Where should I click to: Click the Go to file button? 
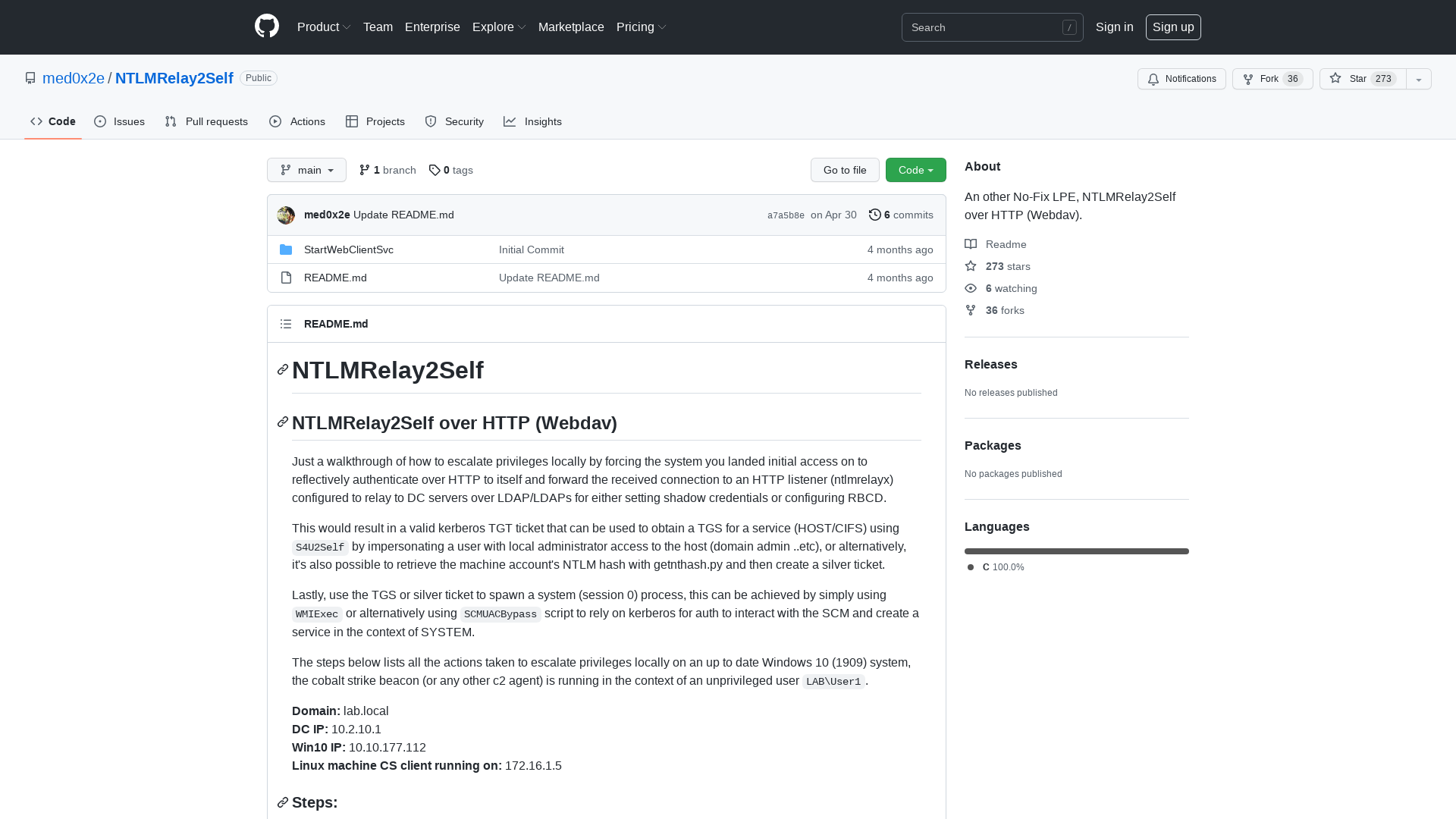pyautogui.click(x=845, y=170)
